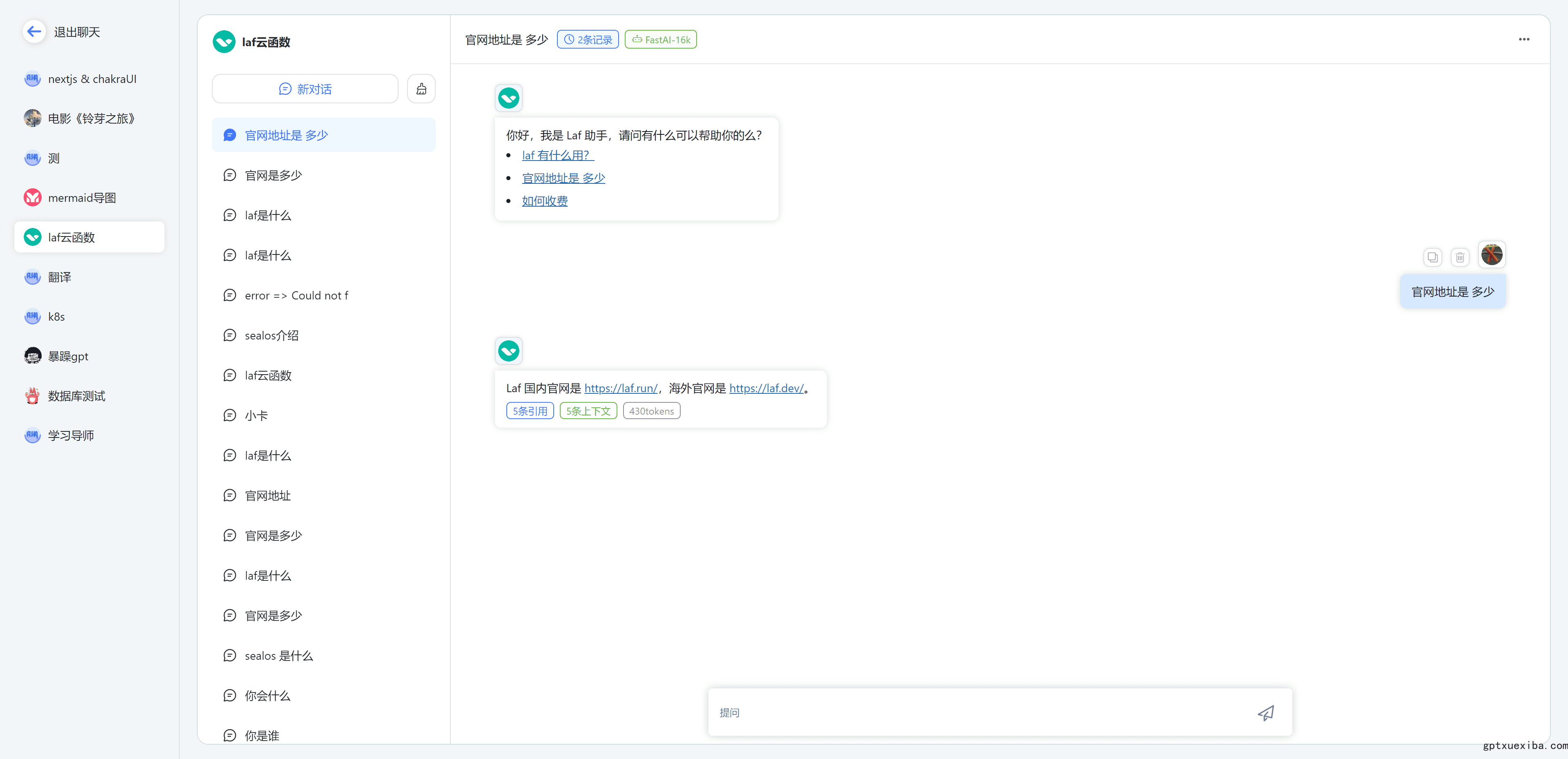Send the message with paper plane icon
The width and height of the screenshot is (1568, 759).
tap(1266, 713)
